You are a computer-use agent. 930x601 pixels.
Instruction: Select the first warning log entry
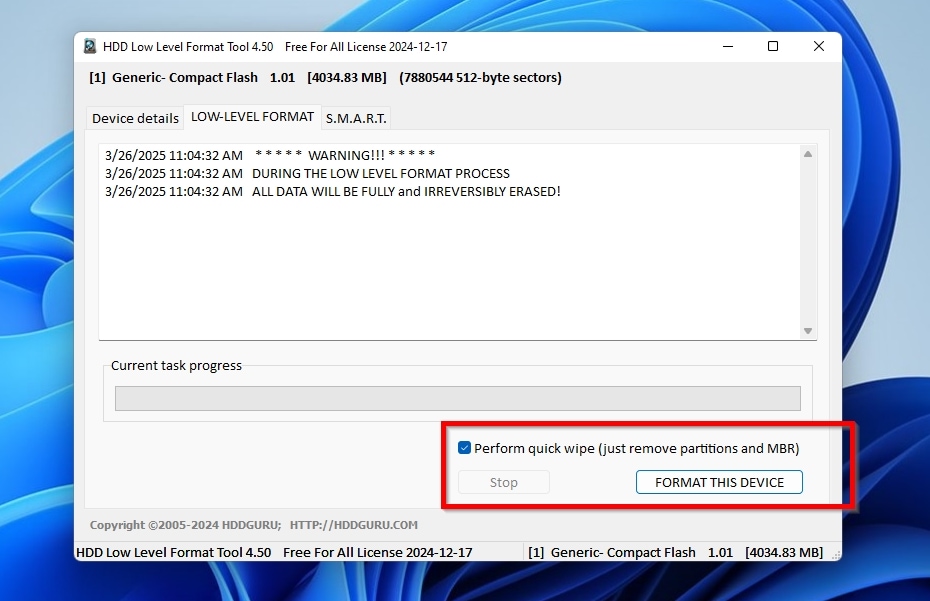(300, 155)
